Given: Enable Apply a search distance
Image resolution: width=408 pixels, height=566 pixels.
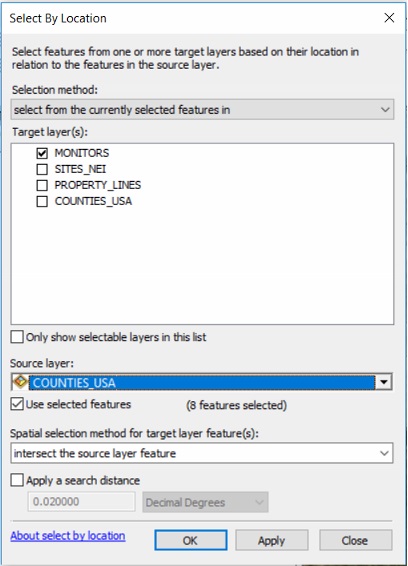Looking at the screenshot, I should 17,480.
